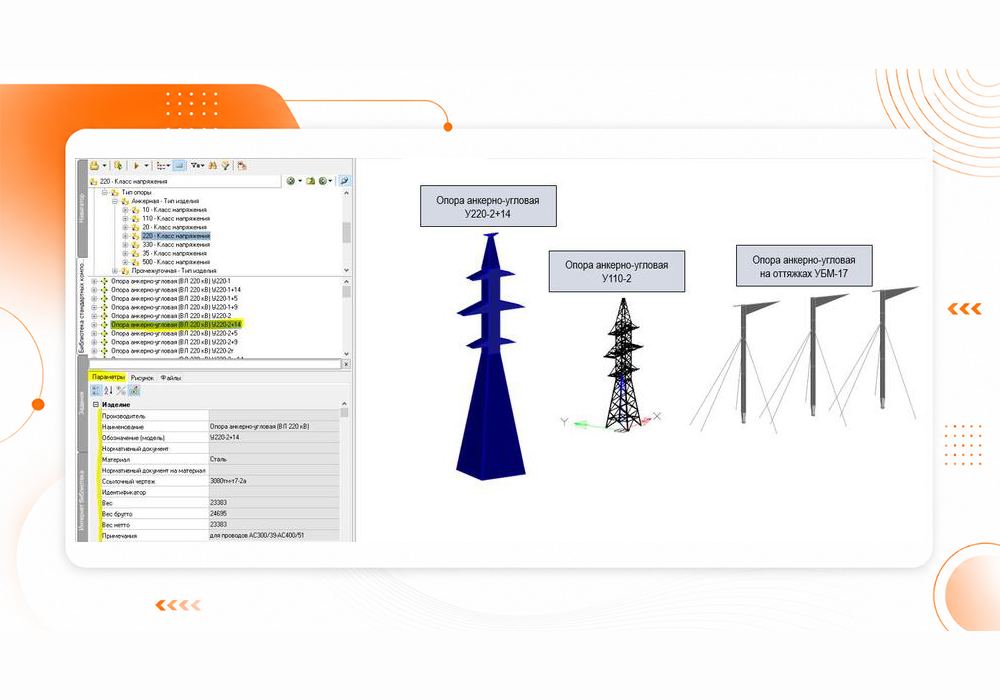Toggle the highlighted panel view toolbar button
The height and width of the screenshot is (700, 1000).
tap(179, 166)
